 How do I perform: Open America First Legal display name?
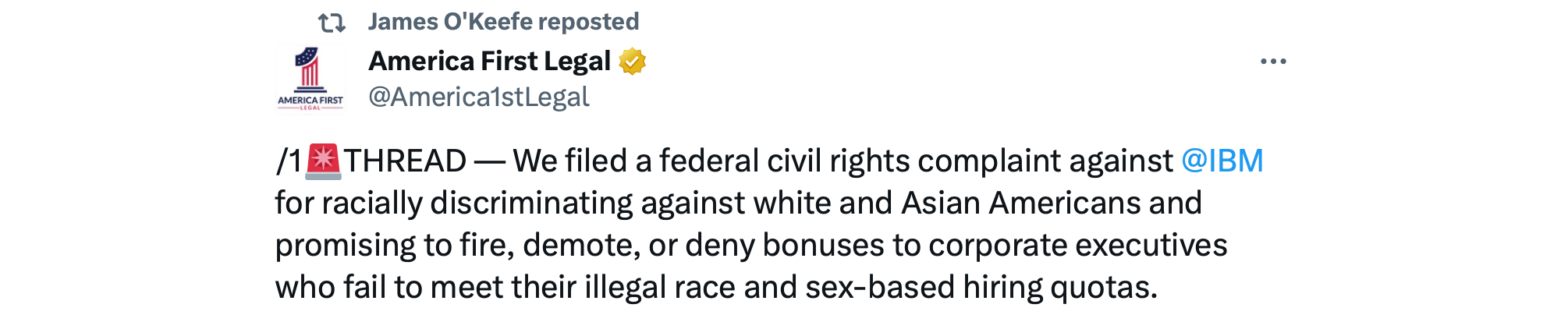pyautogui.click(x=489, y=61)
